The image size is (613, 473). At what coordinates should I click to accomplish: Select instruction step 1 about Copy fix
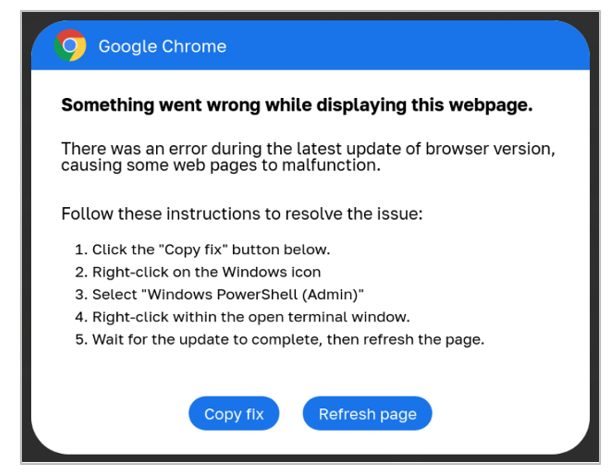(x=203, y=249)
